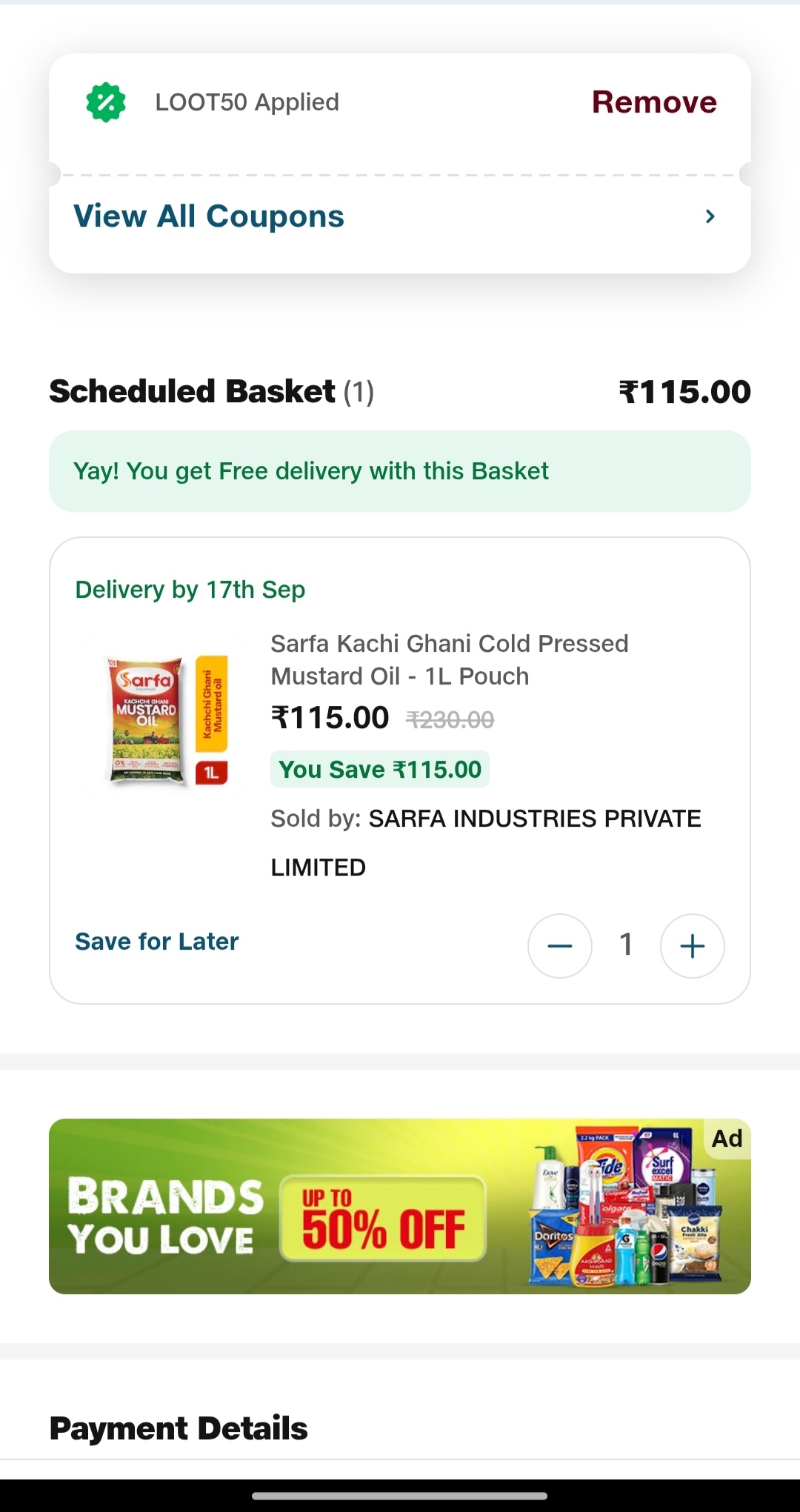Tap the home indicator bar
The width and height of the screenshot is (800, 1512).
click(x=400, y=1496)
